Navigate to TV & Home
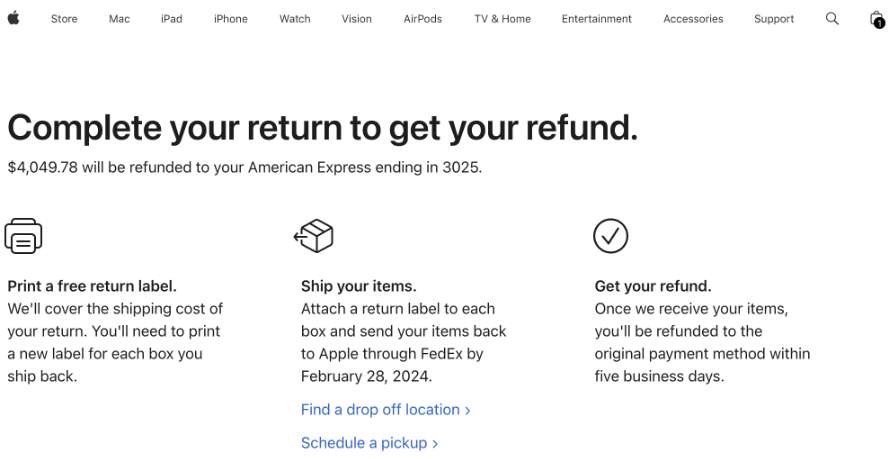The image size is (892, 459). pyautogui.click(x=503, y=19)
